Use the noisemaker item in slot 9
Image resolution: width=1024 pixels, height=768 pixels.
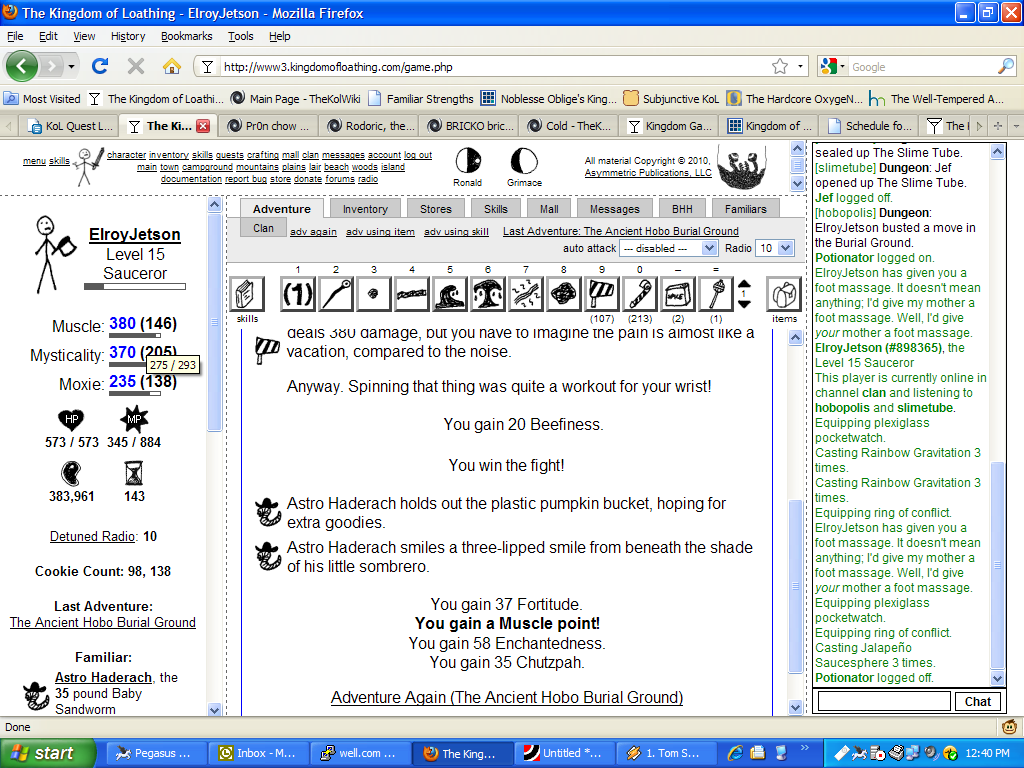(x=602, y=294)
